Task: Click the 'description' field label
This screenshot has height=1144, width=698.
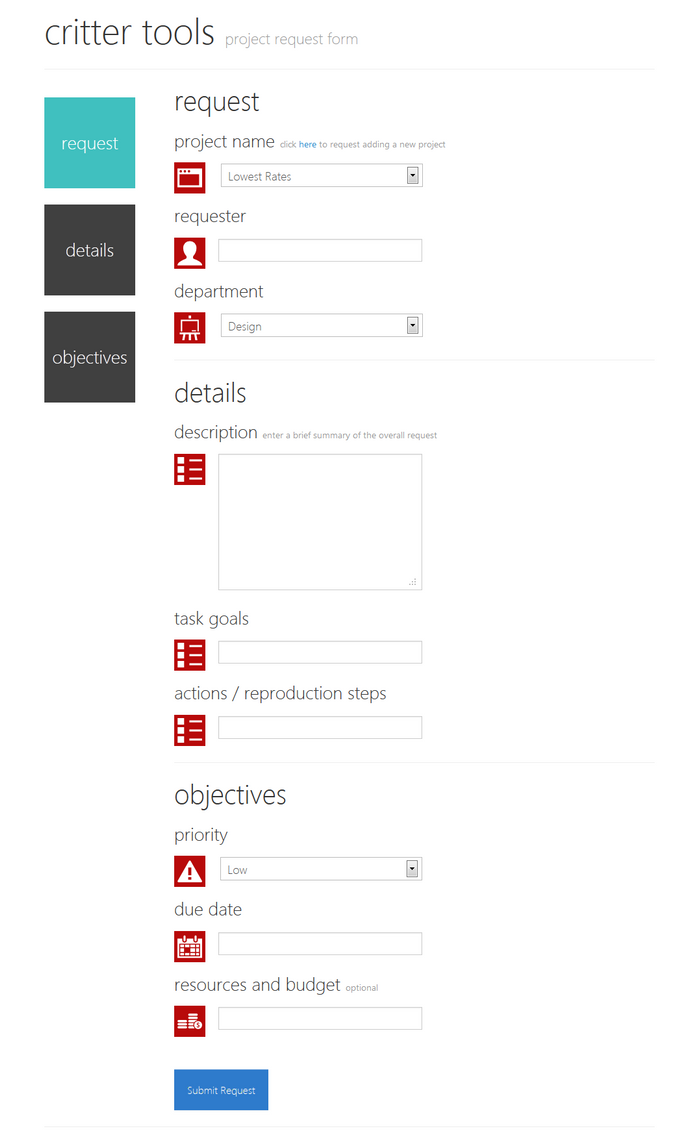Action: tap(216, 433)
